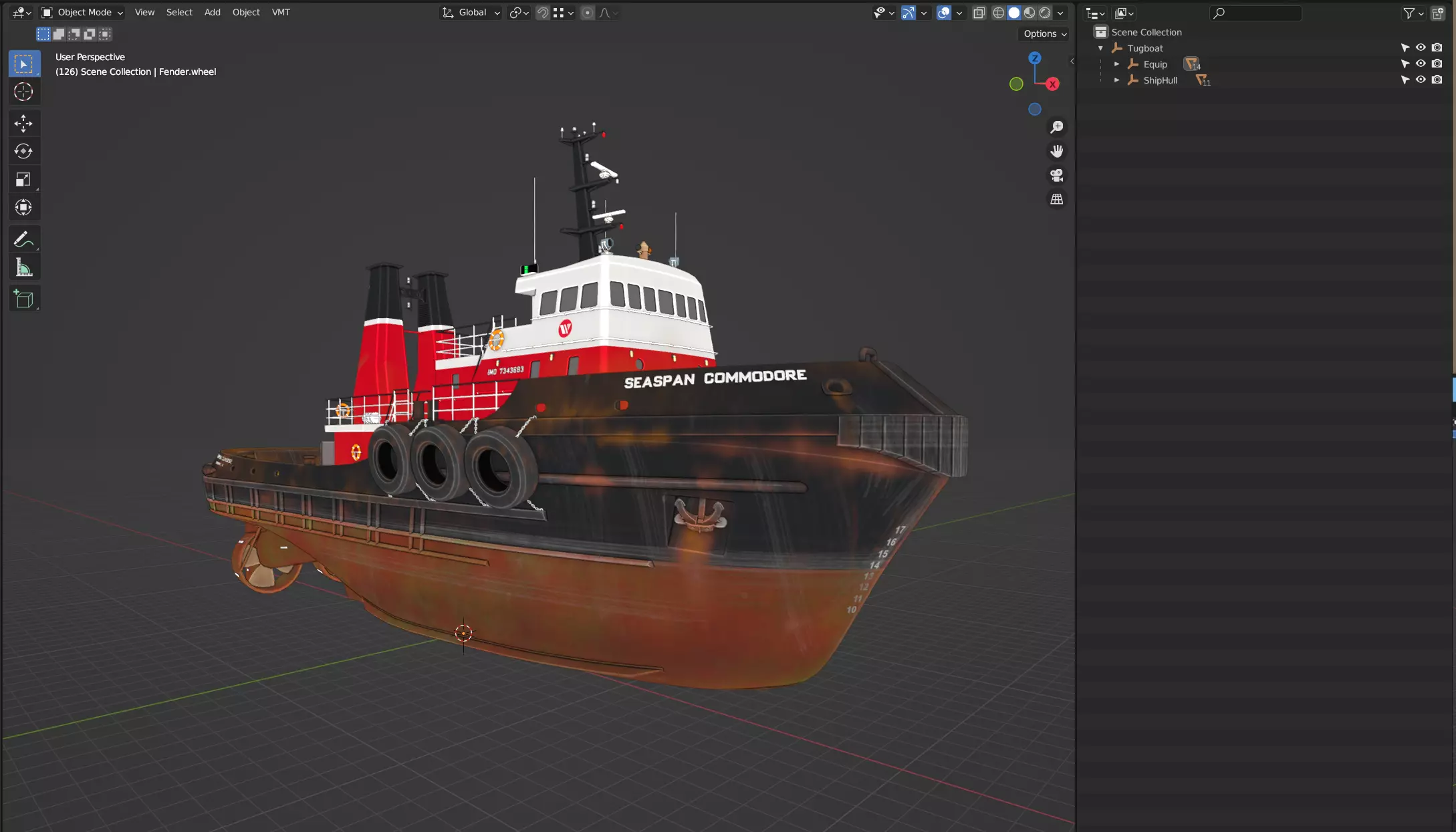Activate the 3D Cursor tool

point(24,92)
